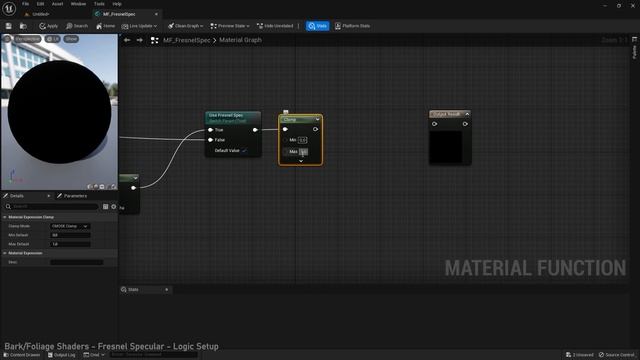The height and width of the screenshot is (360, 640).
Task: Switch to the Parameters panel tab
Action: click(x=72, y=196)
